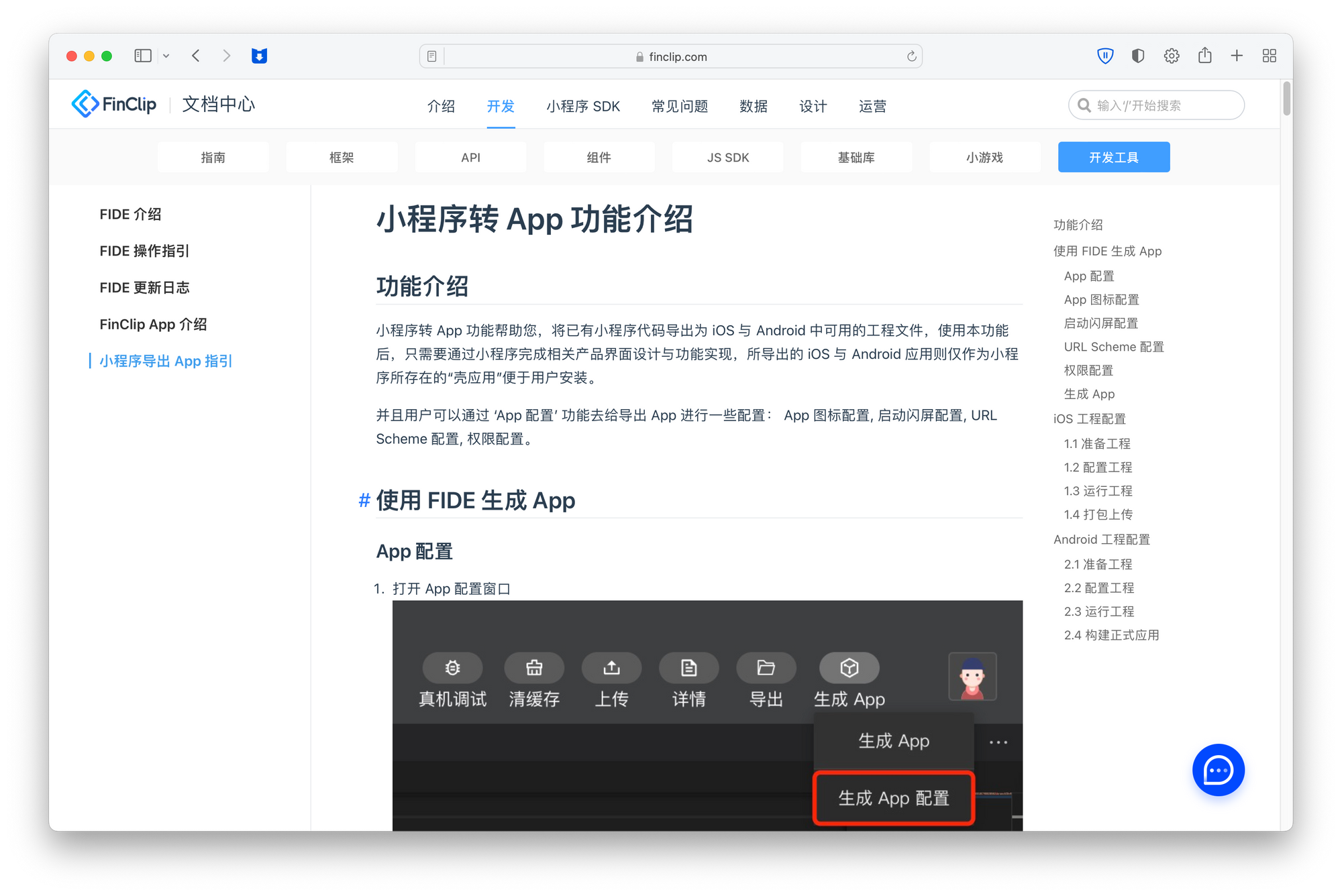Open the 开发工具 tab
This screenshot has width=1342, height=896.
[x=1113, y=157]
